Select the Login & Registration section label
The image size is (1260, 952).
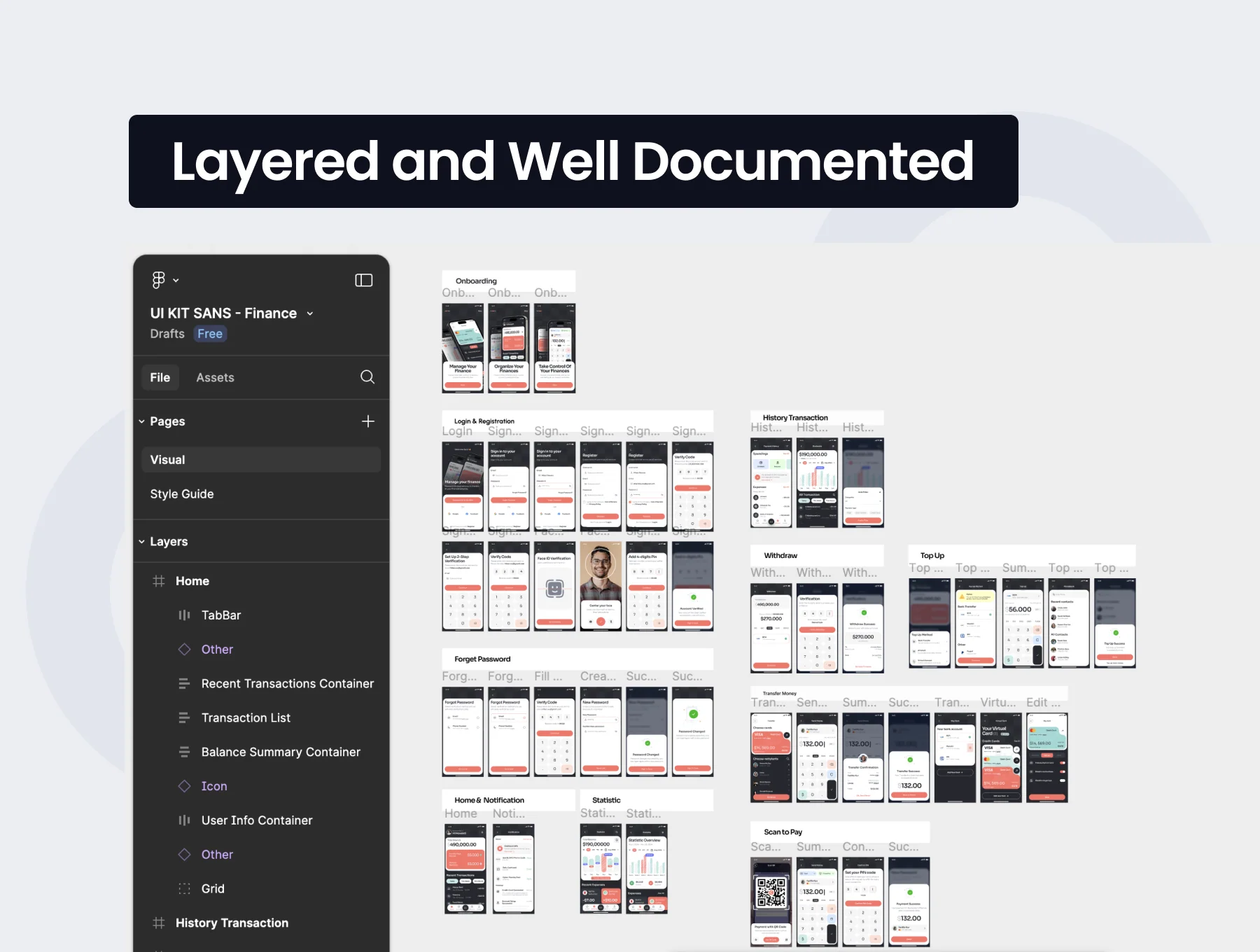pyautogui.click(x=484, y=421)
